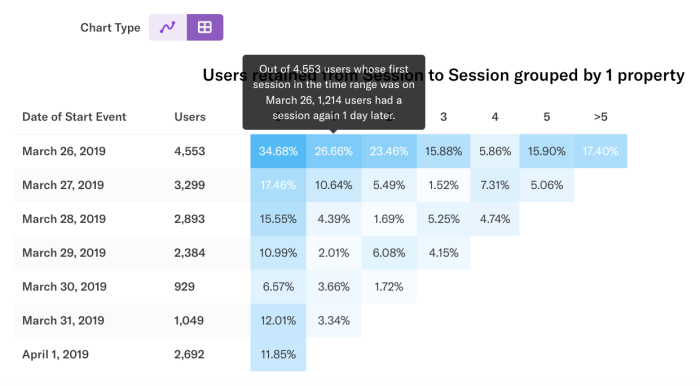
Task: Click the 17.46% cell for March 27
Action: coord(278,185)
